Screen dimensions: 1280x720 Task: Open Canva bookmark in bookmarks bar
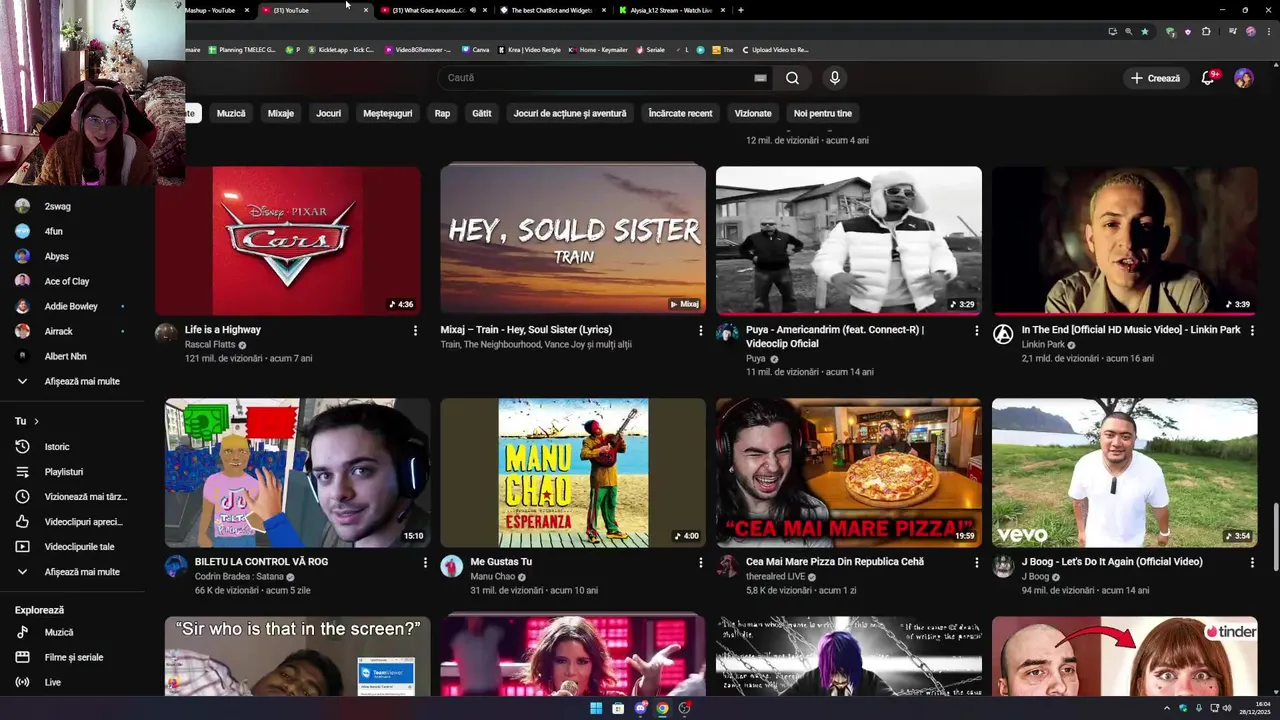(x=475, y=49)
